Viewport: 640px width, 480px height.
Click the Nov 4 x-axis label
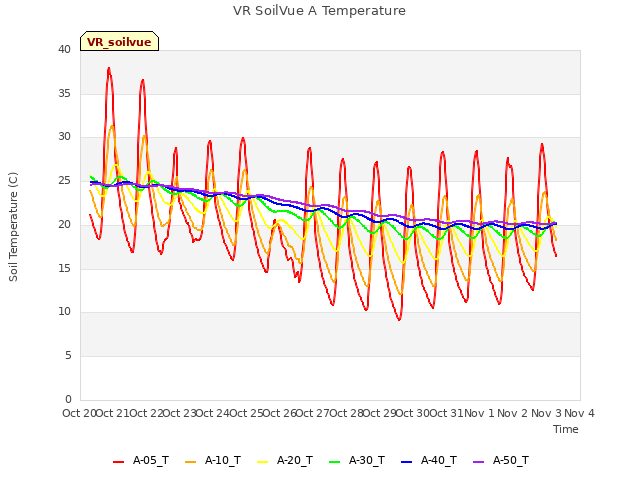coord(579,413)
